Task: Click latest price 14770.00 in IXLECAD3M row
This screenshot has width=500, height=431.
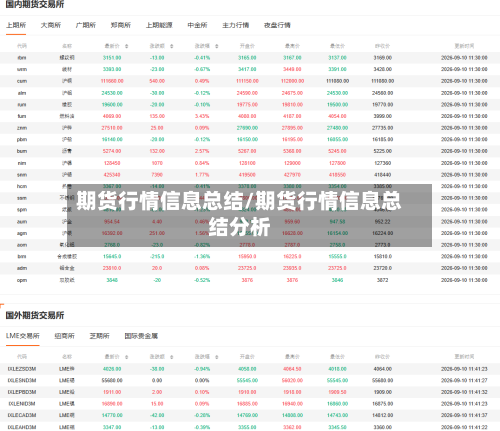Action: pos(112,415)
